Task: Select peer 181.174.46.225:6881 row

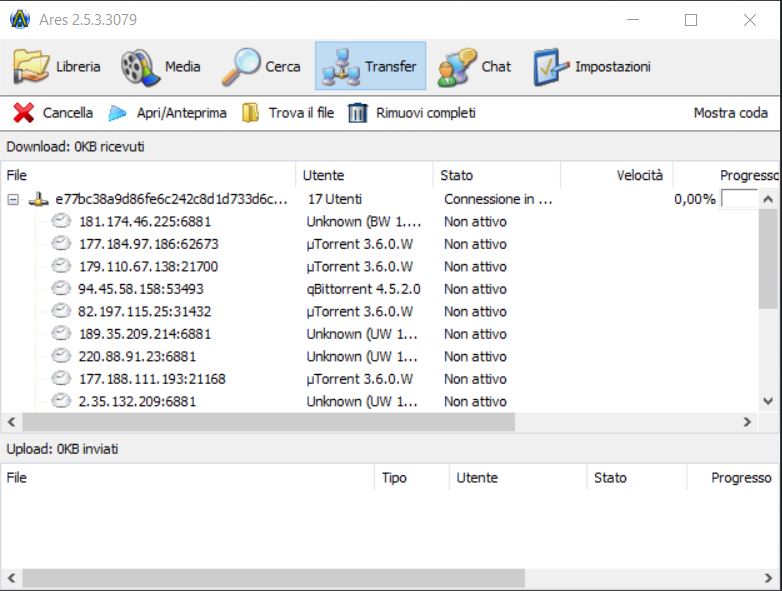Action: (144, 221)
